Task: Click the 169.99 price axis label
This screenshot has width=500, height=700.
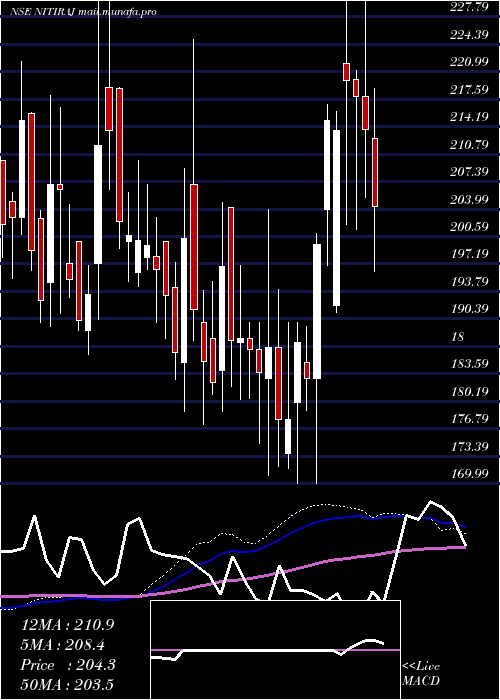Action: coord(470,474)
